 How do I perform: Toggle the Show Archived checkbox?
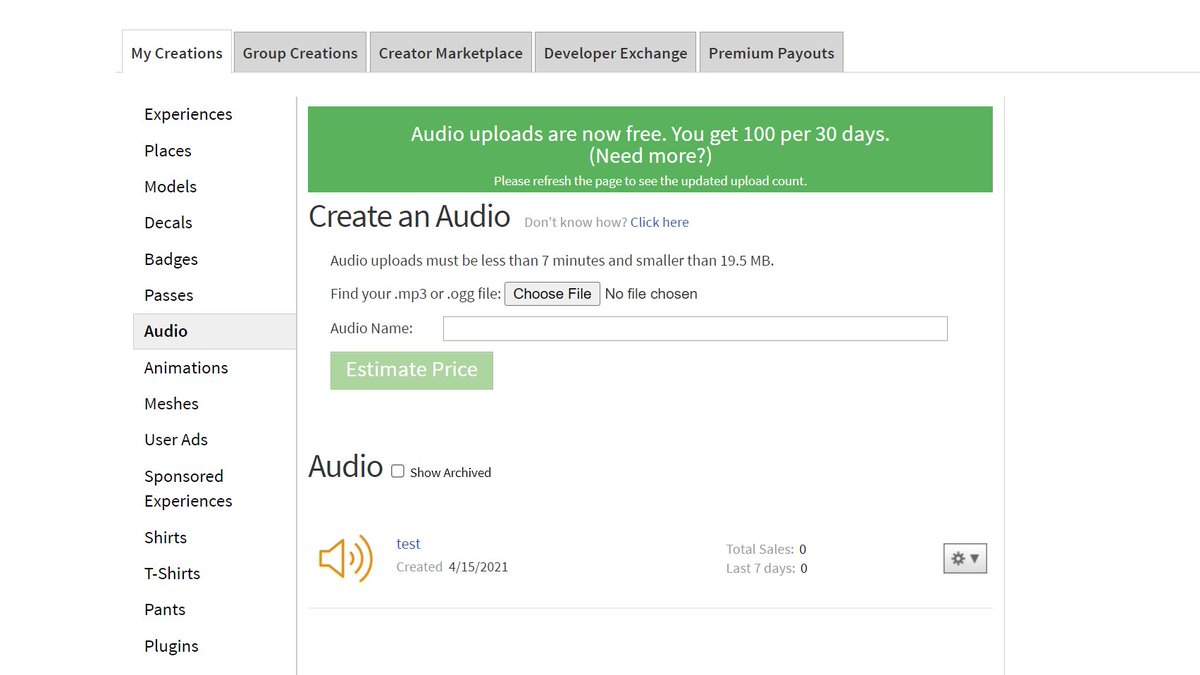tap(398, 472)
